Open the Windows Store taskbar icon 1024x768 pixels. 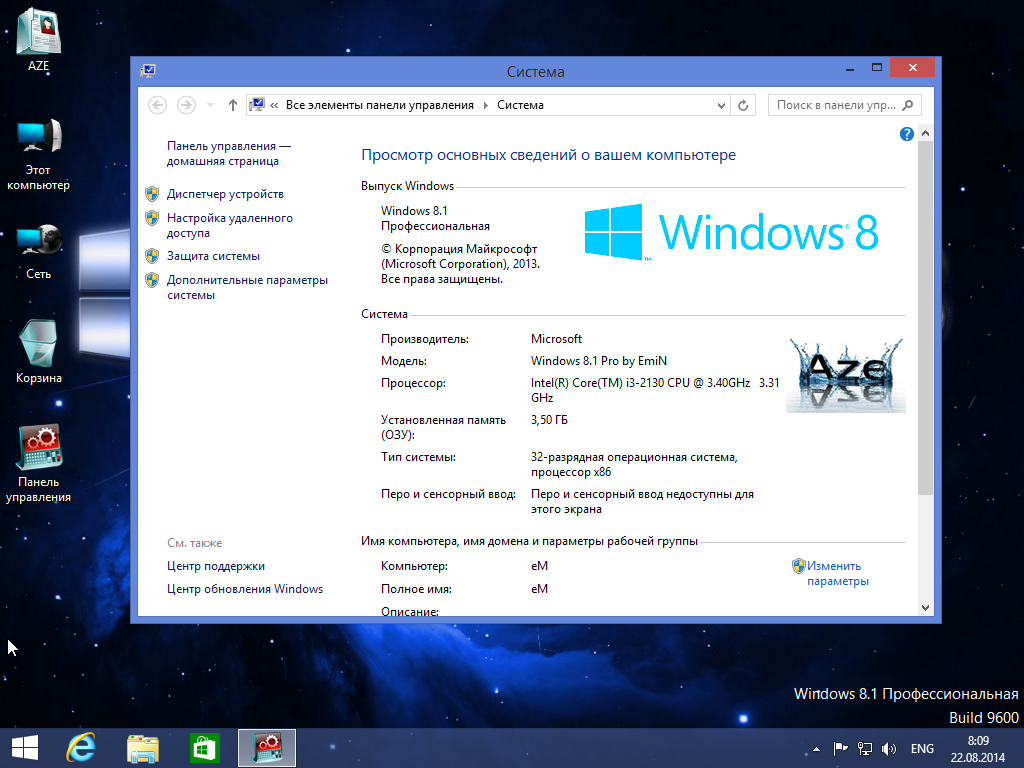(204, 748)
